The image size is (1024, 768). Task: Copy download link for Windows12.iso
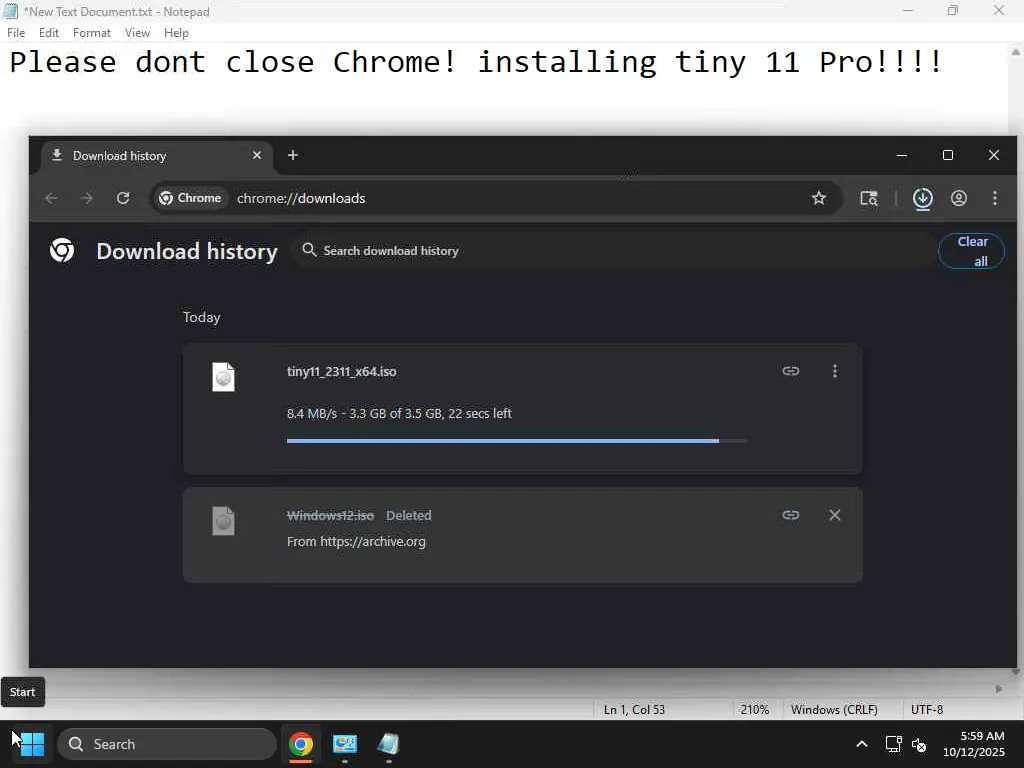pyautogui.click(x=791, y=515)
